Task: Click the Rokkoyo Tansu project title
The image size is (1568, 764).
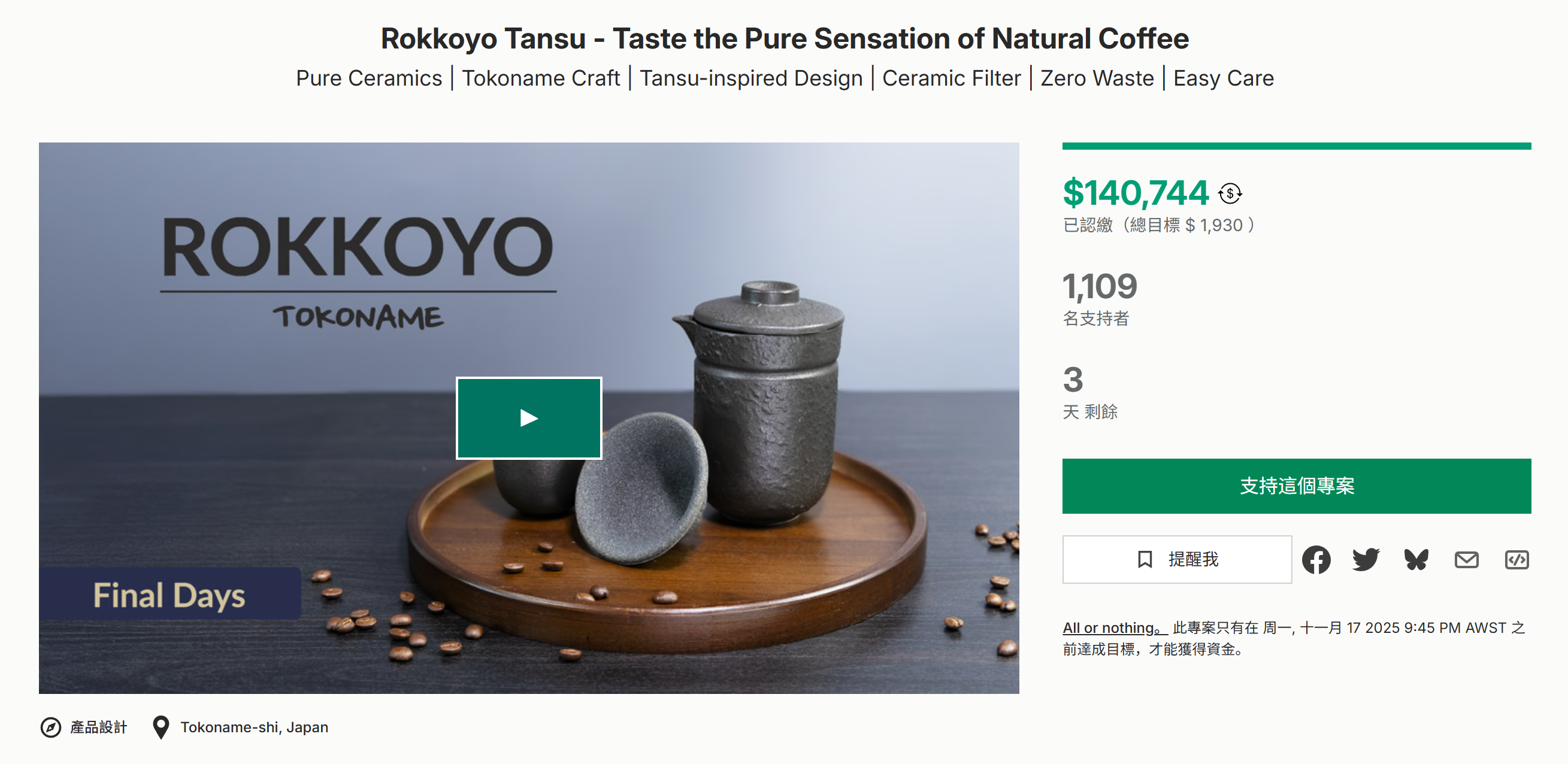Action: (x=784, y=38)
